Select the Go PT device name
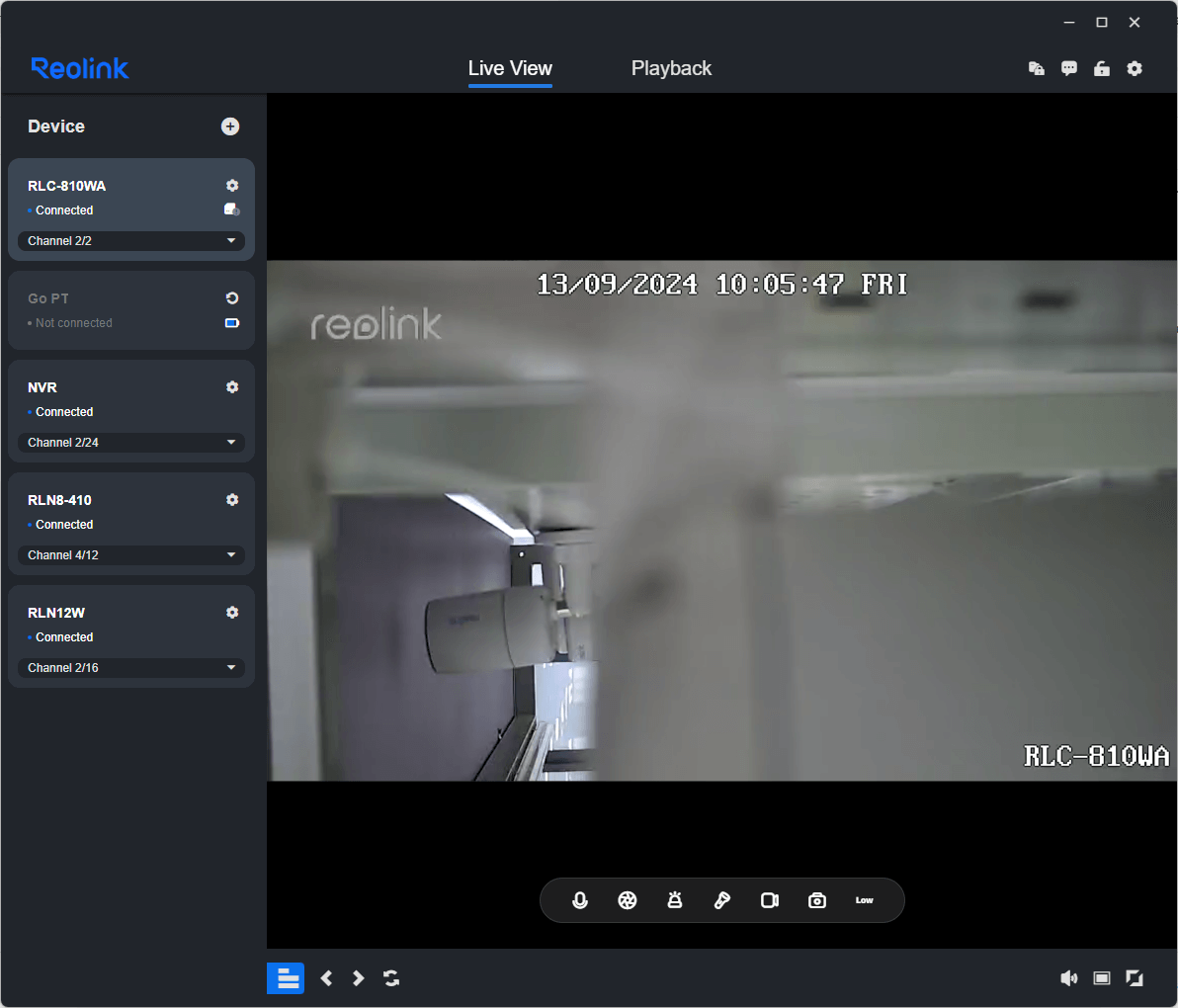The image size is (1178, 1008). (x=48, y=298)
